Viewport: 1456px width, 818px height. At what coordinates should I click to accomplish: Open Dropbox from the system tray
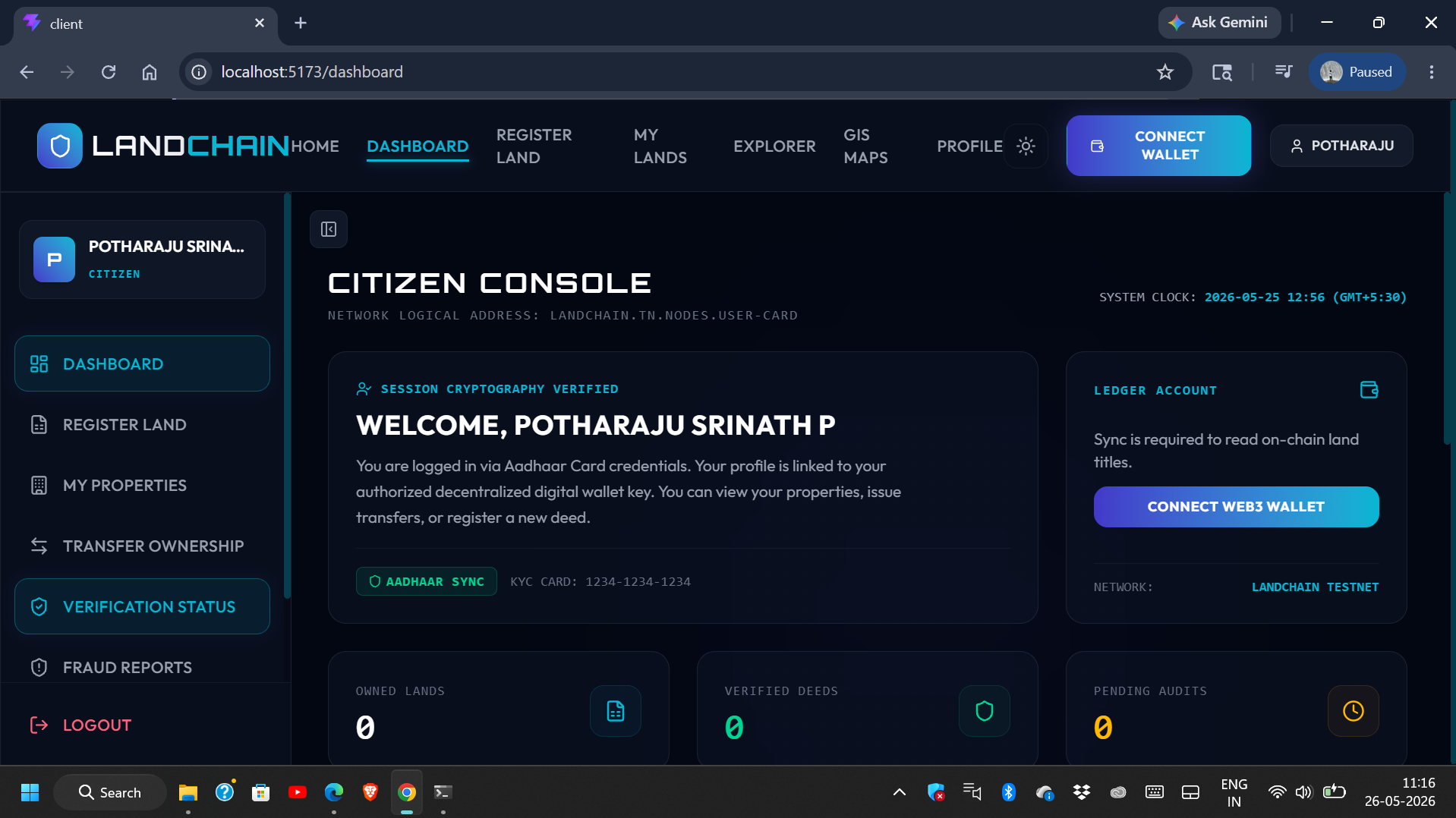(1081, 793)
